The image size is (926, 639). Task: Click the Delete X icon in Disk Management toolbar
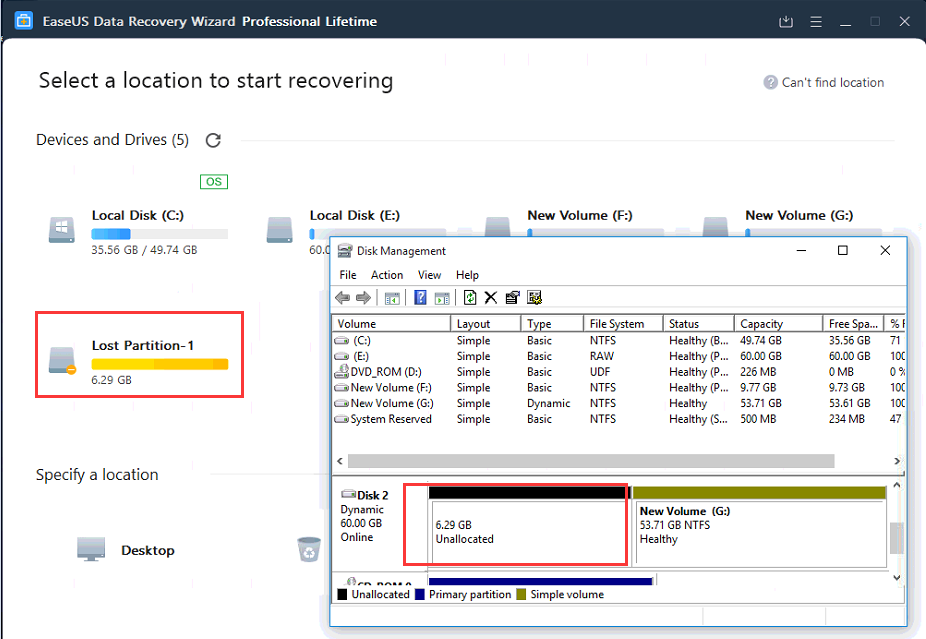point(491,298)
